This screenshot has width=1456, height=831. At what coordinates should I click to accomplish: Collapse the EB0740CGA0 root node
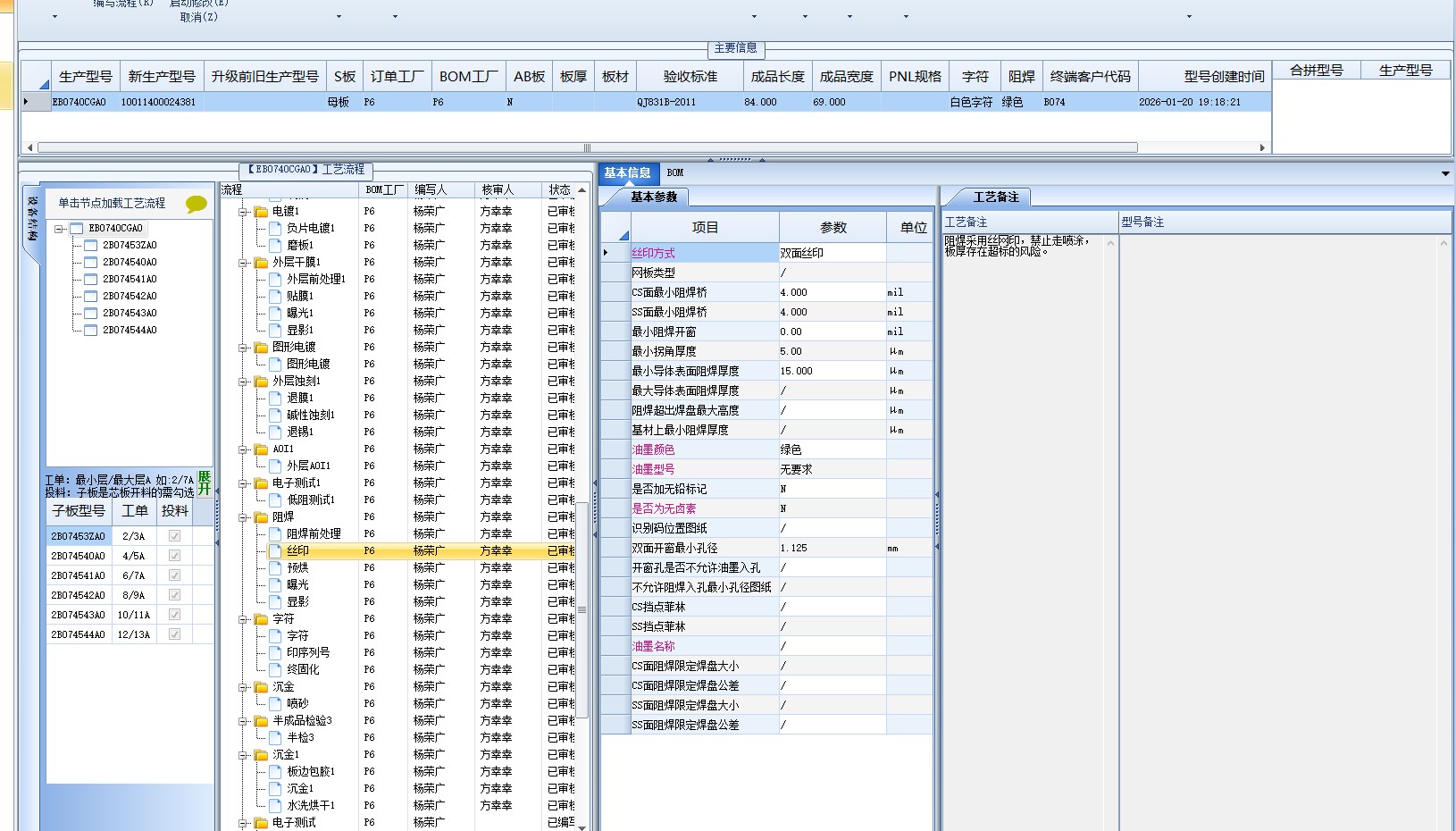(60, 229)
